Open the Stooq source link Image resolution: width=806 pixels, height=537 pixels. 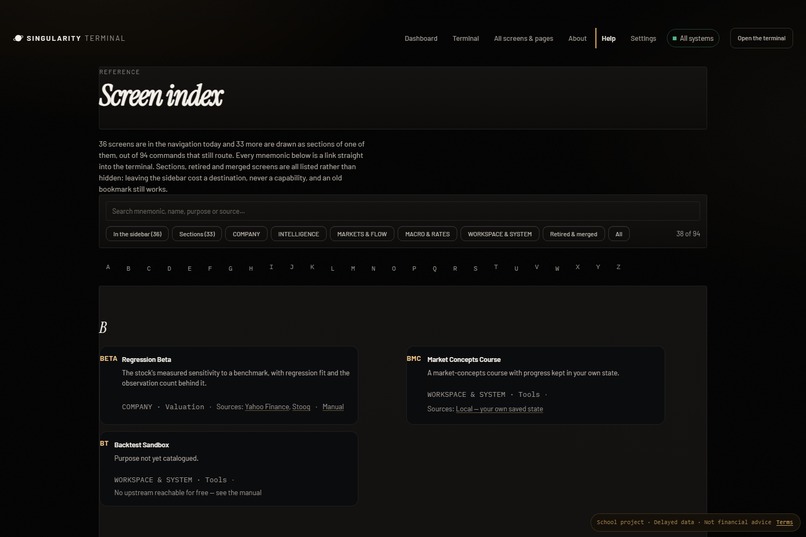[301, 407]
